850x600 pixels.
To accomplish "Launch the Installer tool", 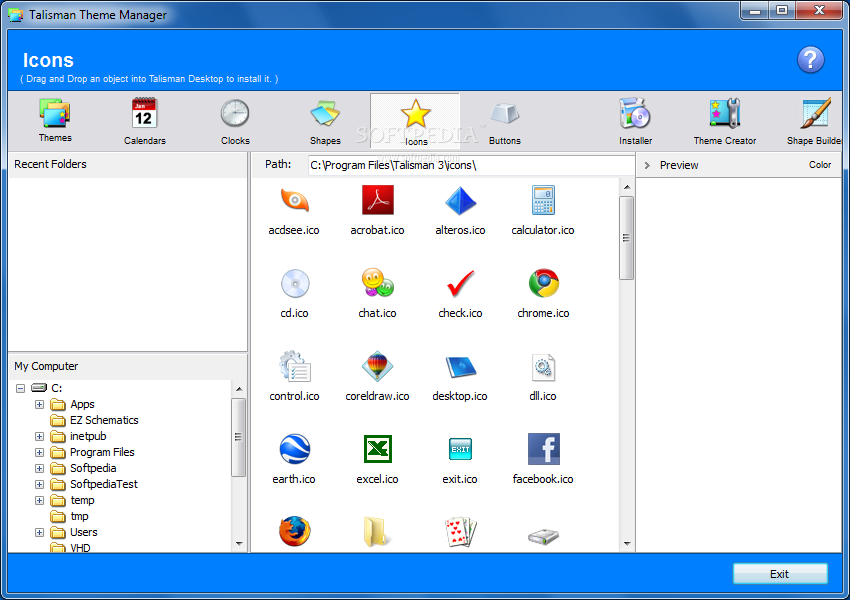I will pyautogui.click(x=635, y=122).
